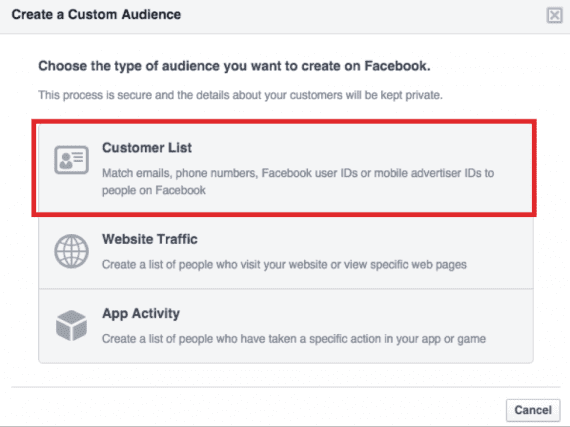Select the Website Traffic heading
This screenshot has width=570, height=427.
(x=149, y=239)
